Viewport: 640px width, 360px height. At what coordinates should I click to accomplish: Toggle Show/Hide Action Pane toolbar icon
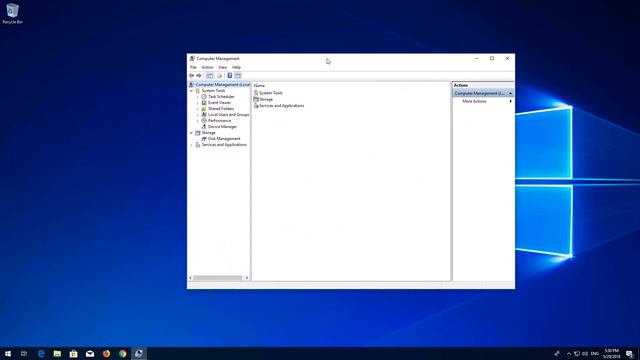(x=238, y=76)
